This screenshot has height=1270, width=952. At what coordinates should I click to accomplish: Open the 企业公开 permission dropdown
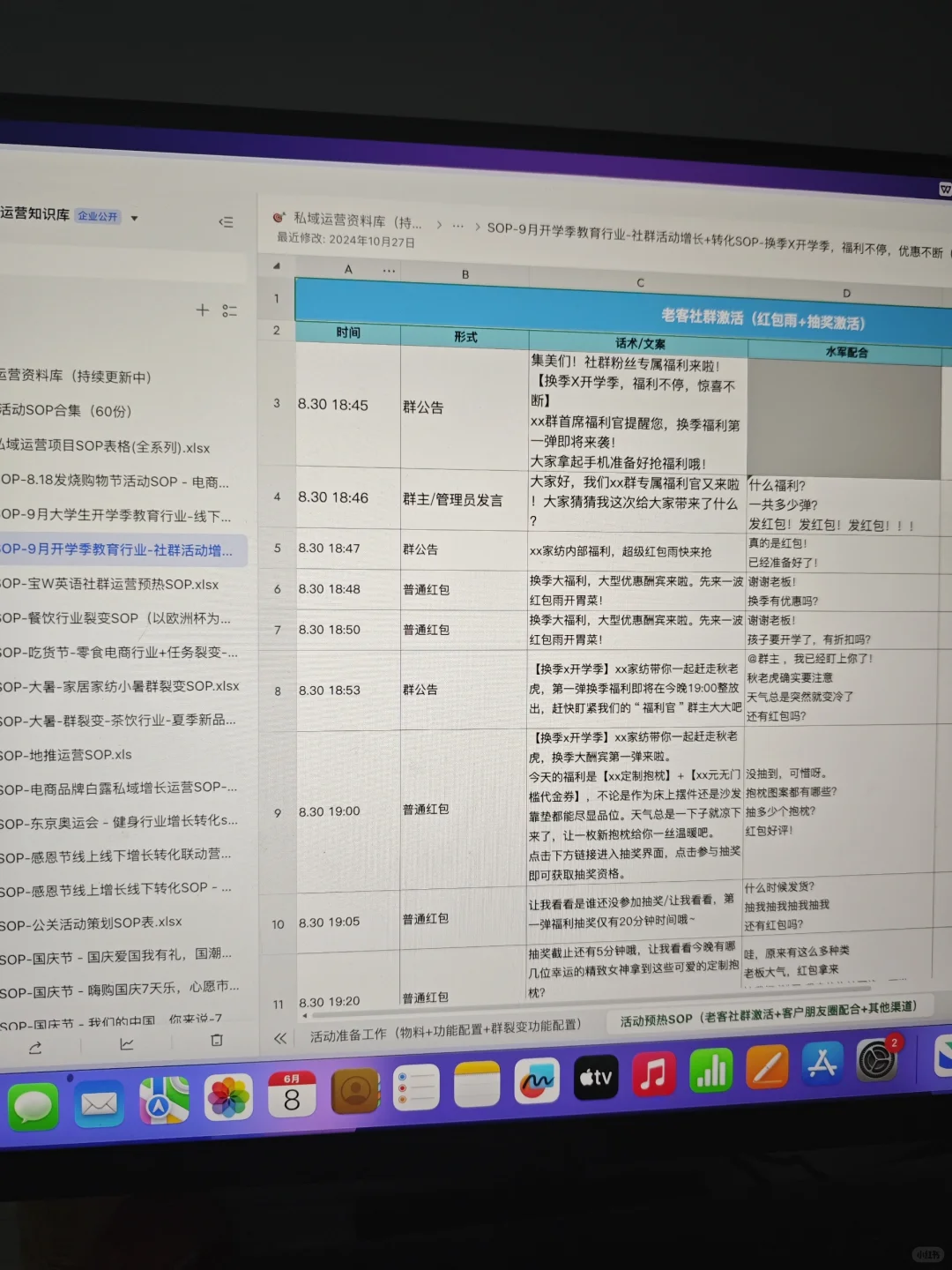(98, 216)
